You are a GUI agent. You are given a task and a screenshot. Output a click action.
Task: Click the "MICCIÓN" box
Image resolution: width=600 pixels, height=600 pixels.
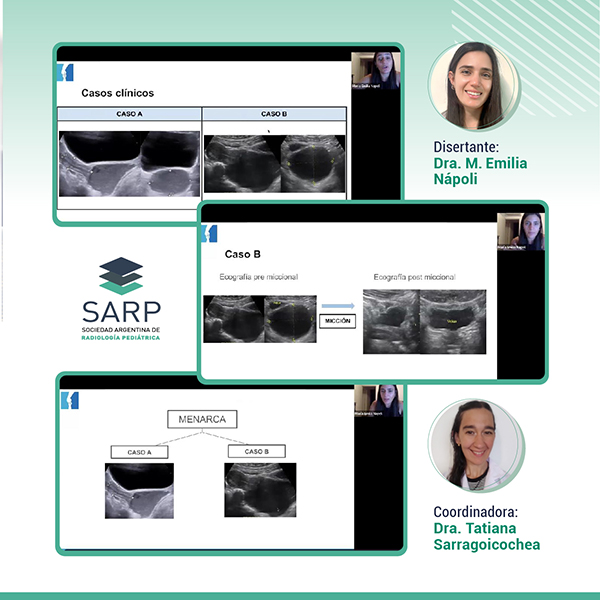click(338, 321)
